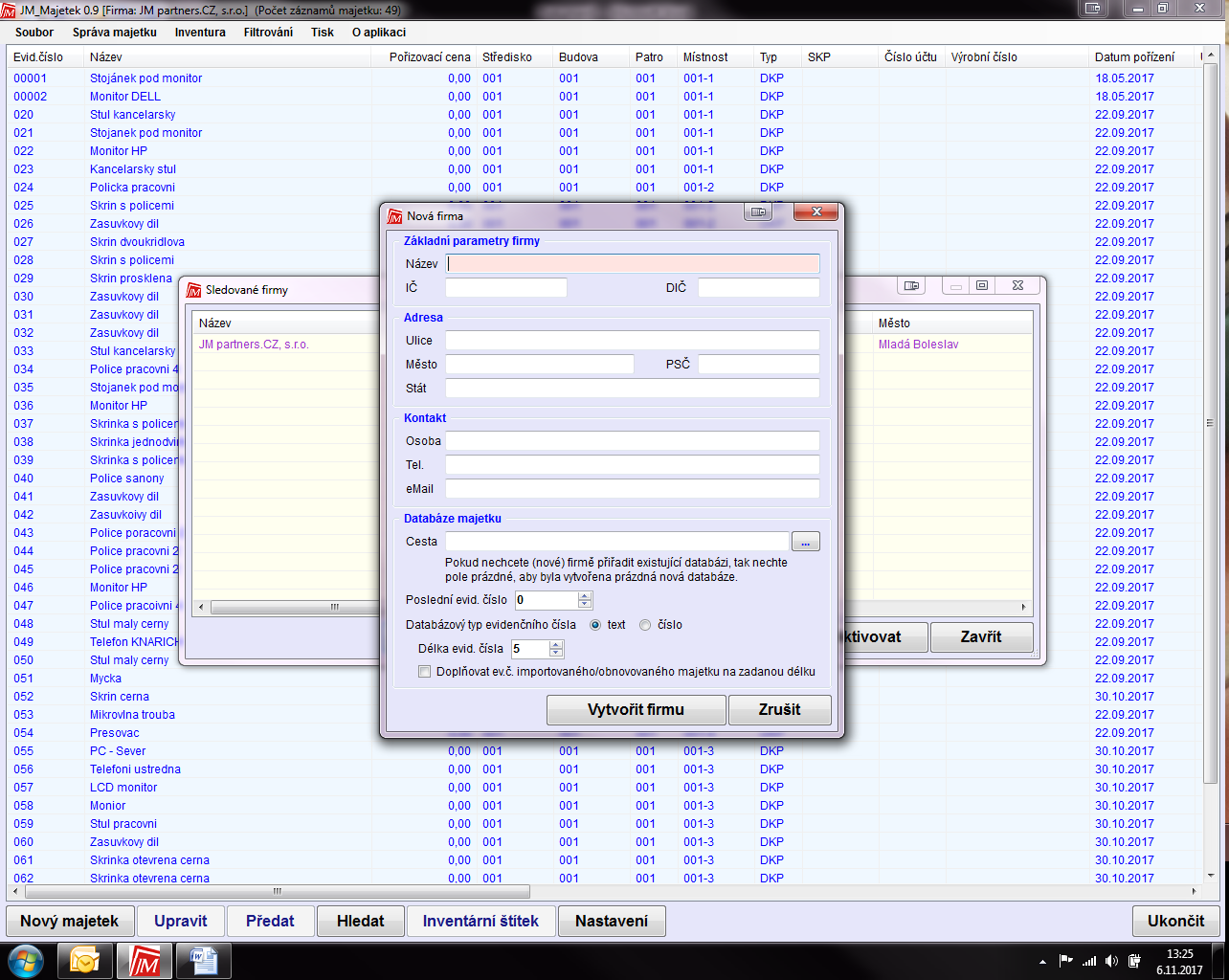Click the safely remove hardware tray icon
Image resolution: width=1229 pixels, height=980 pixels.
point(1134,961)
